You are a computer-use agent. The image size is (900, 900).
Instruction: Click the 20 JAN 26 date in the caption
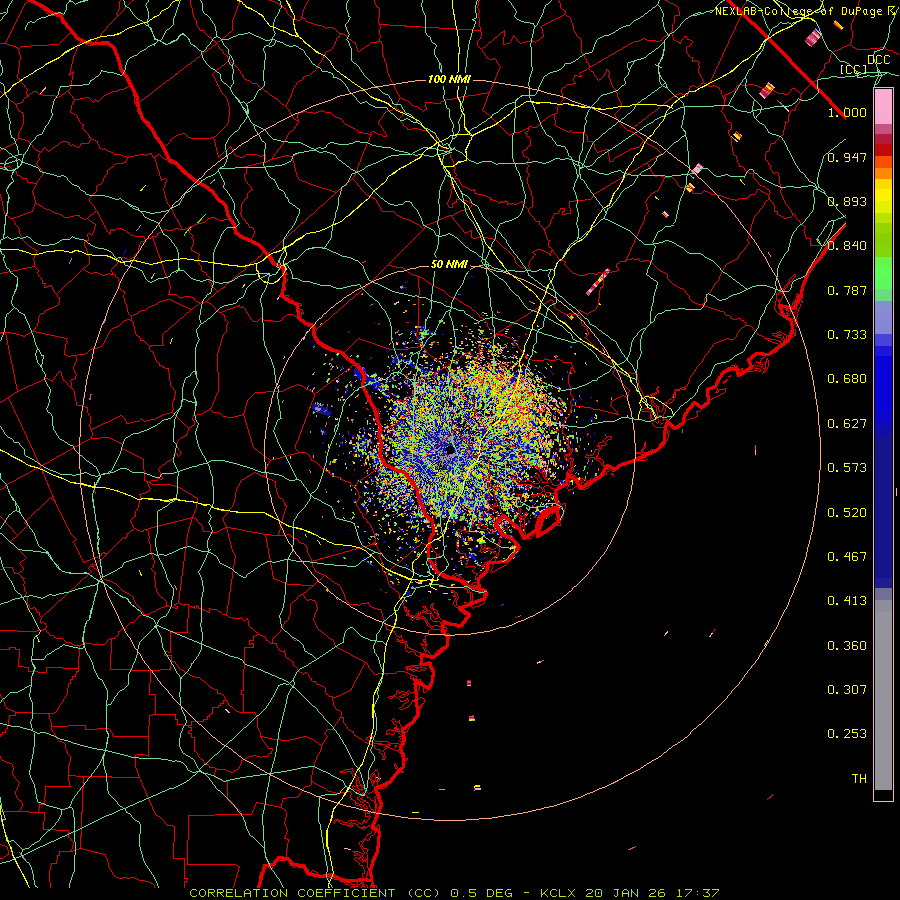pyautogui.click(x=627, y=893)
